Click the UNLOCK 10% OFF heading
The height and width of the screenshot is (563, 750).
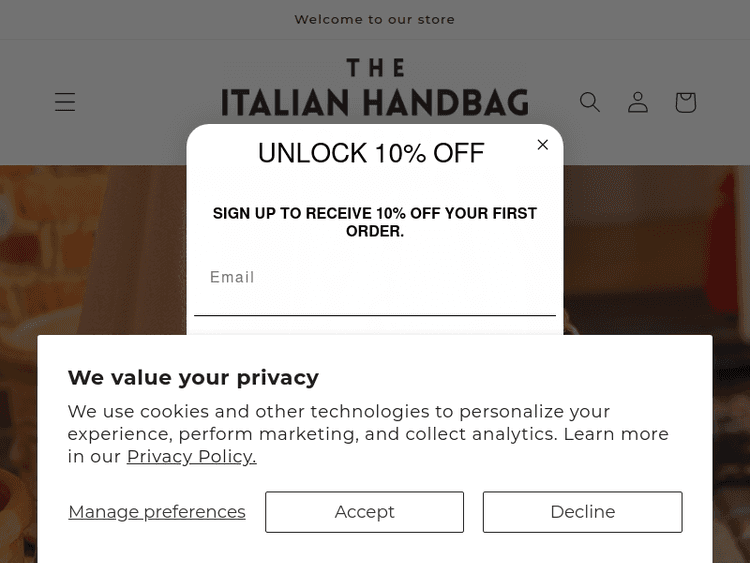(371, 153)
